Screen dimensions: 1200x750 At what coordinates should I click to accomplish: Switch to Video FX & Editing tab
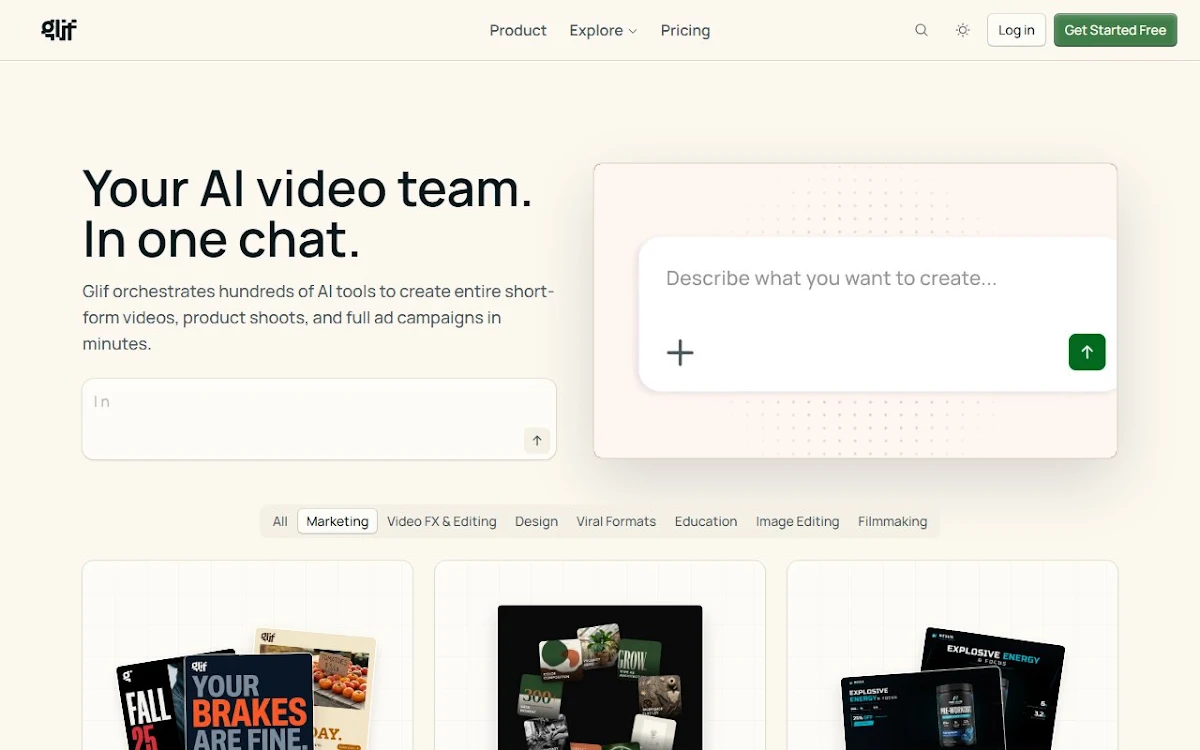(x=442, y=521)
